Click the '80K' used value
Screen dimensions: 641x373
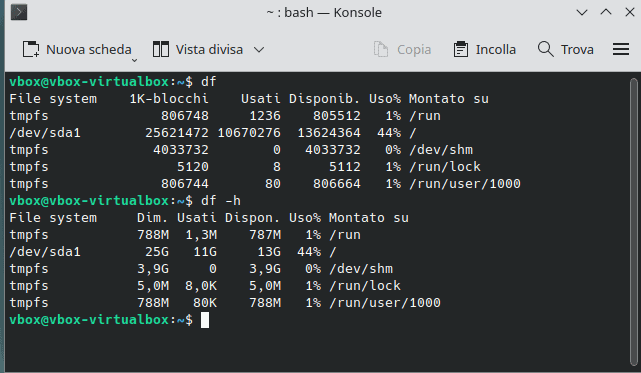(205, 303)
